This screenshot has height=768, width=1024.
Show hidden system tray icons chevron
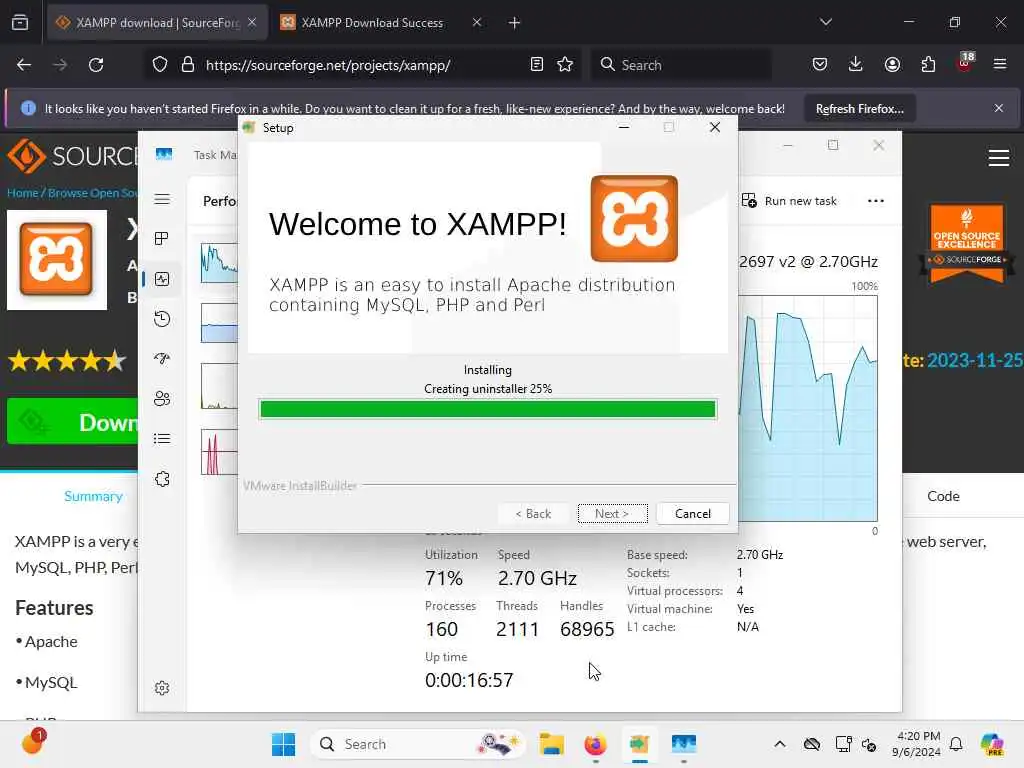pos(780,744)
